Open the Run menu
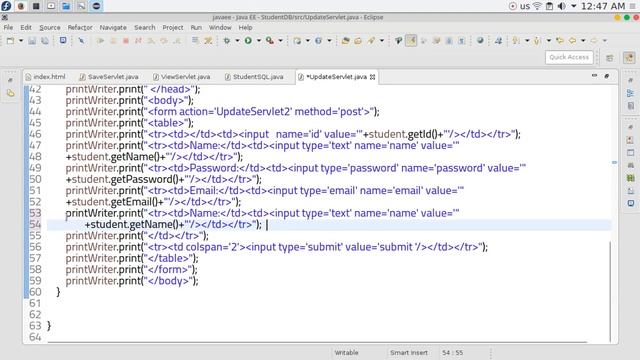This screenshot has width=640, height=360. point(196,27)
